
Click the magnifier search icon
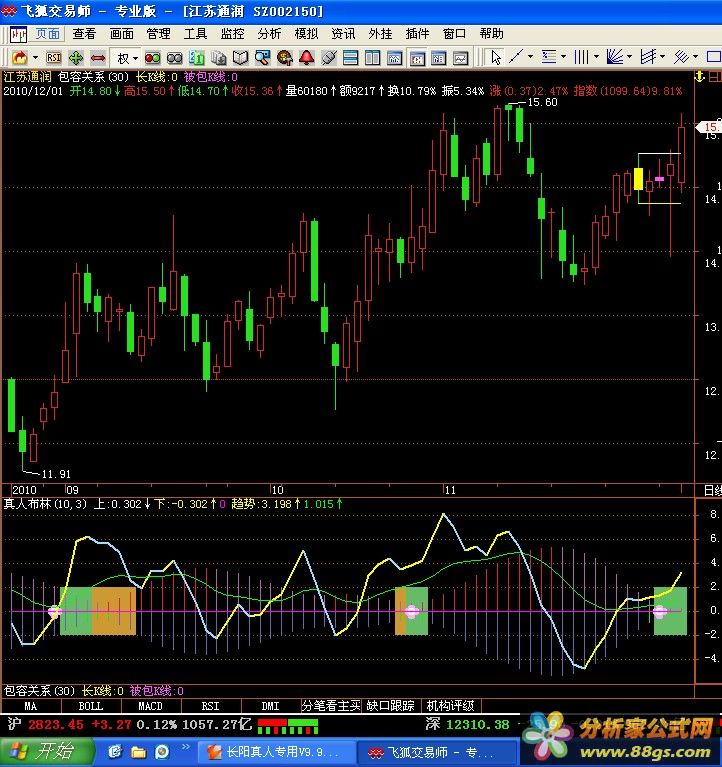click(x=262, y=58)
